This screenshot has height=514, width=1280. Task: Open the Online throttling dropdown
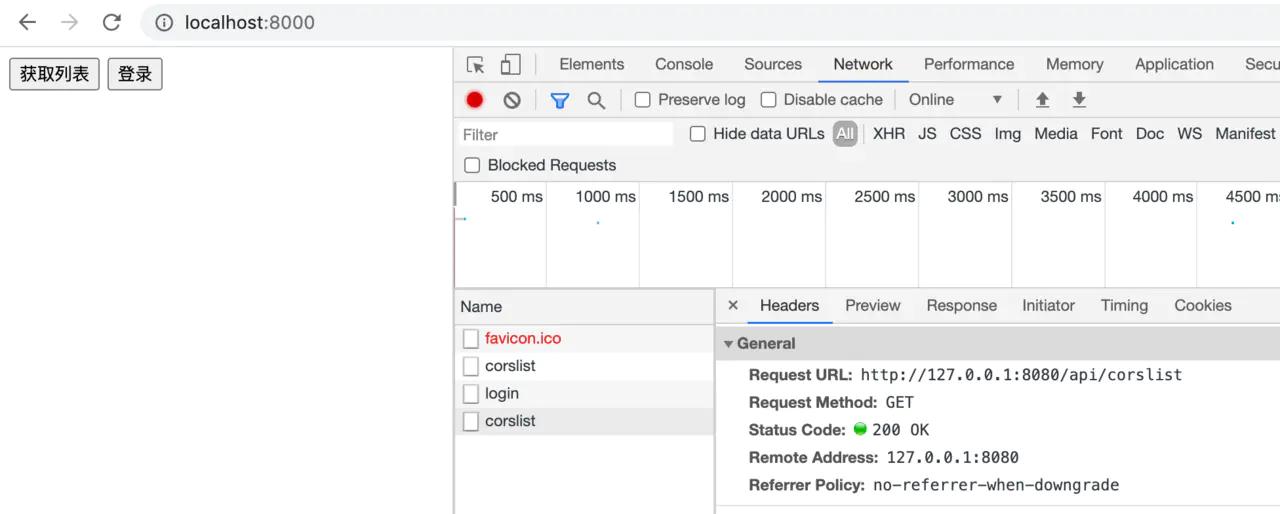[x=955, y=100]
